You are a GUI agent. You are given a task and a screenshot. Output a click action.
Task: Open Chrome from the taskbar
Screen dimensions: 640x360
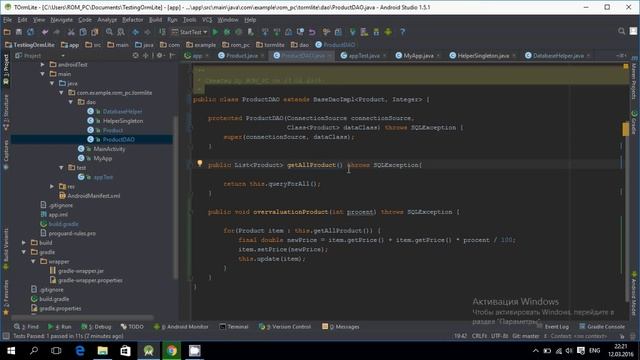tap(172, 351)
